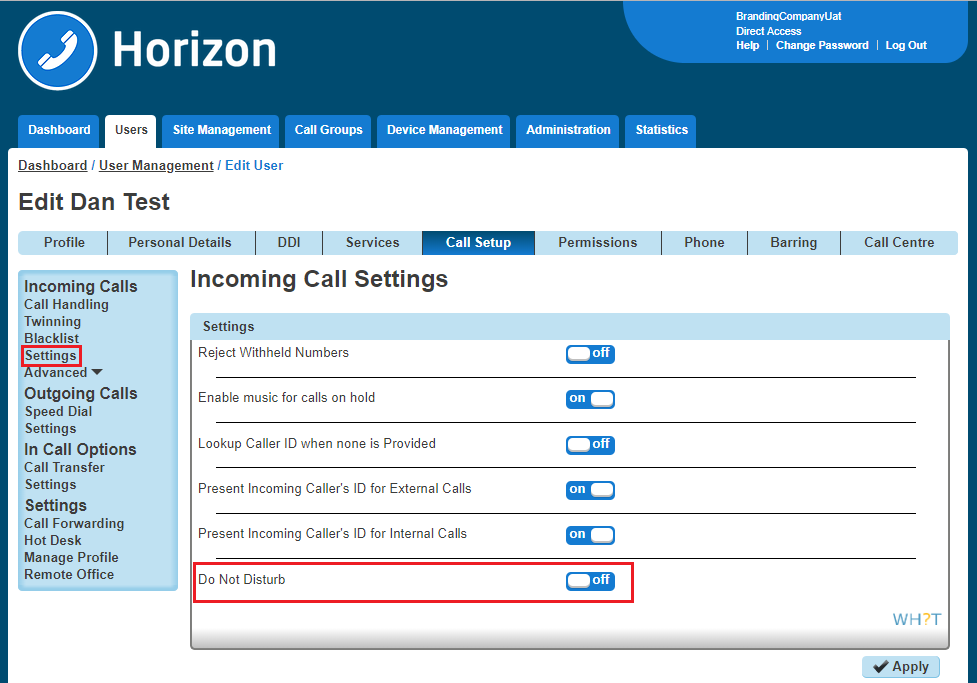Open the Dashboard main tab

(59, 131)
